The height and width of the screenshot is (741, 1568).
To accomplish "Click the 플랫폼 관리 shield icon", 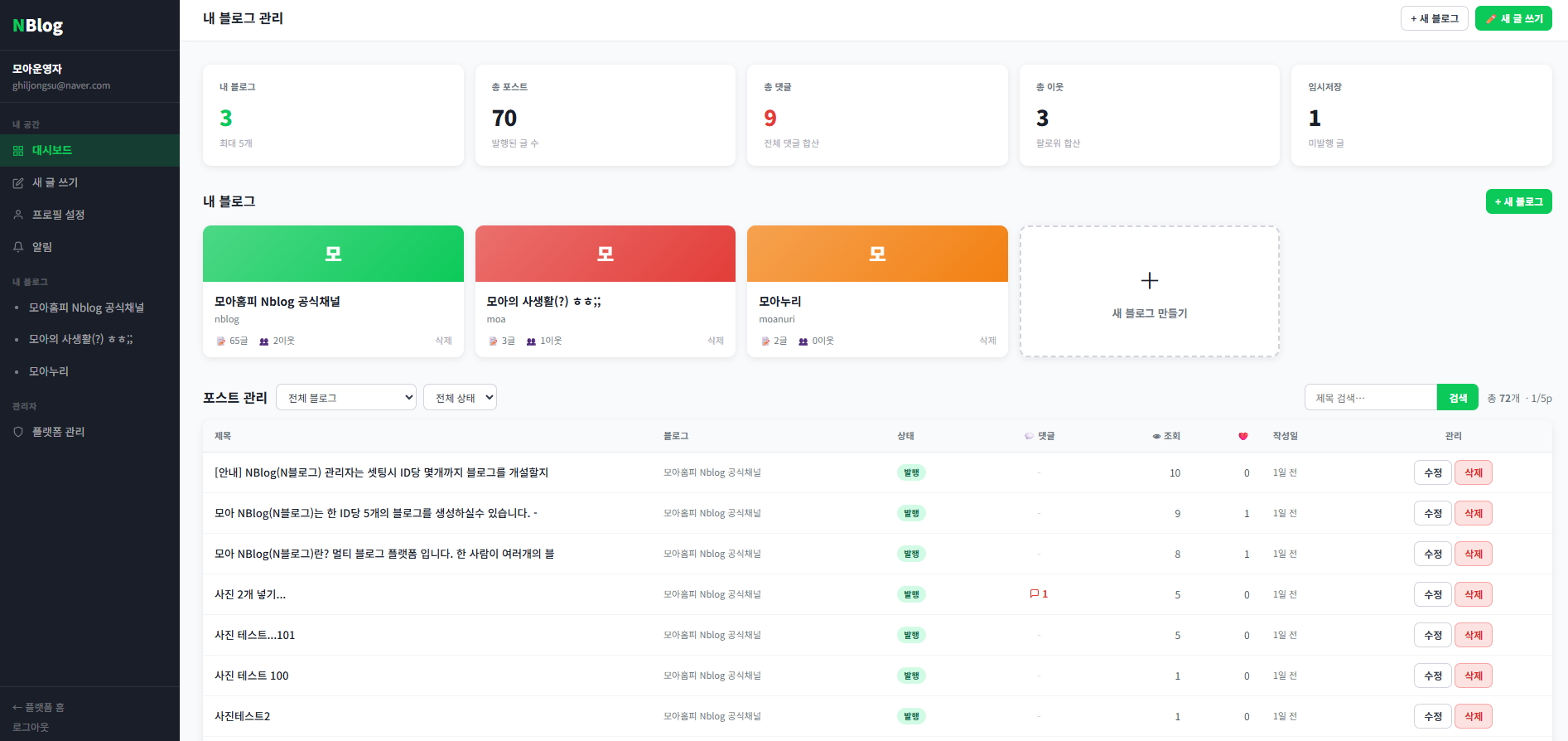I will pos(18,432).
